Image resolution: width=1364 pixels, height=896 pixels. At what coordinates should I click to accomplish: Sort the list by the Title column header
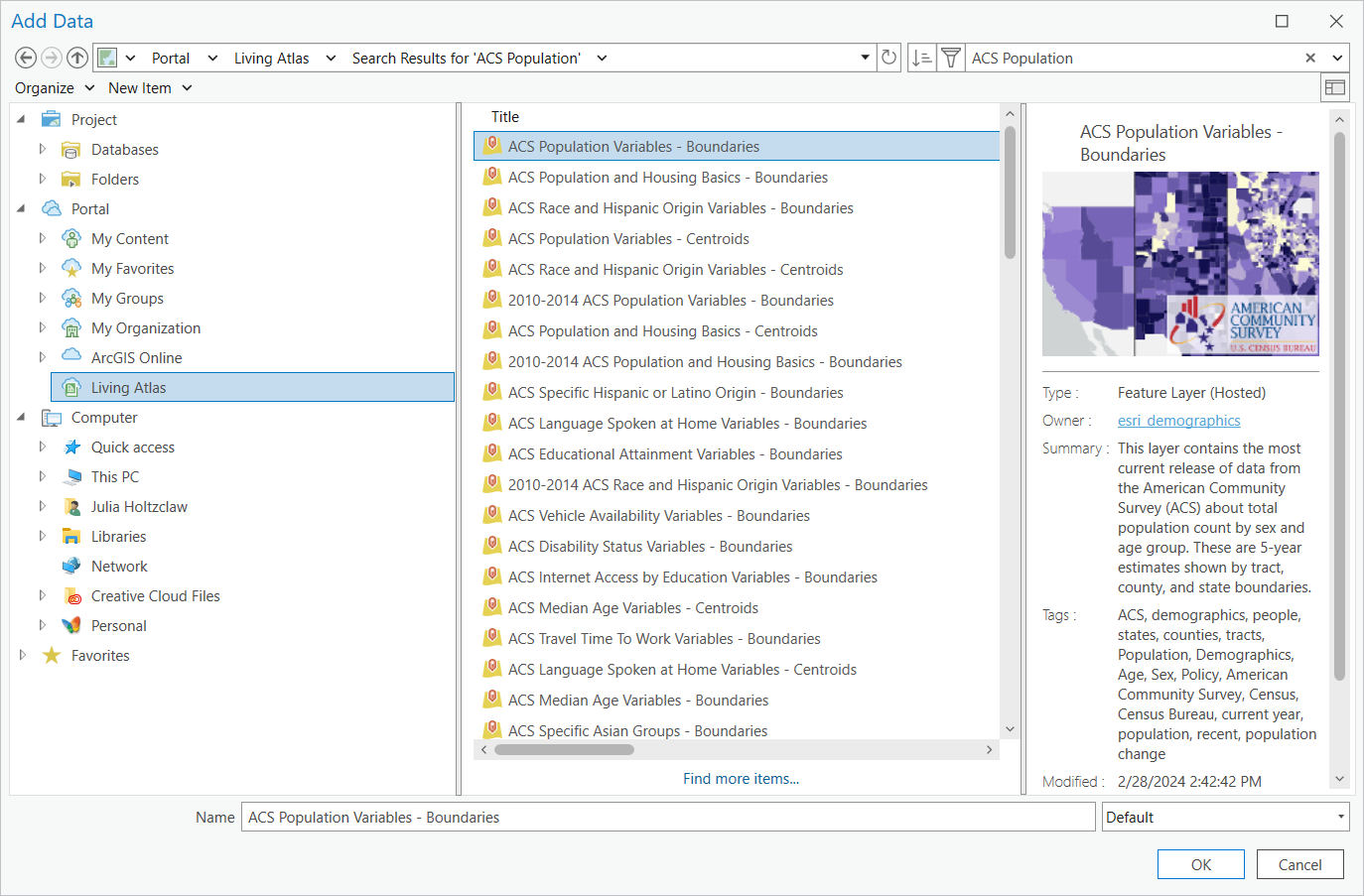coord(505,117)
